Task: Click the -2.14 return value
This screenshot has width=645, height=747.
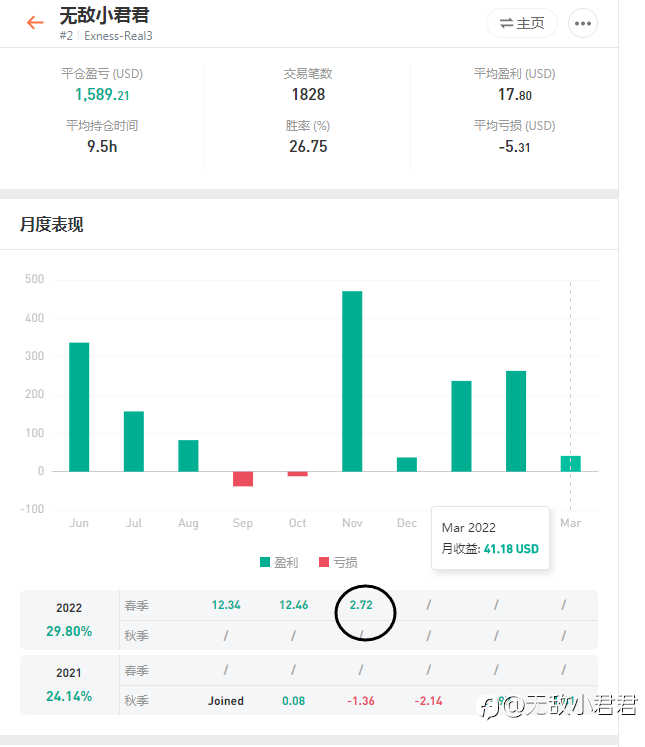Action: pos(428,701)
